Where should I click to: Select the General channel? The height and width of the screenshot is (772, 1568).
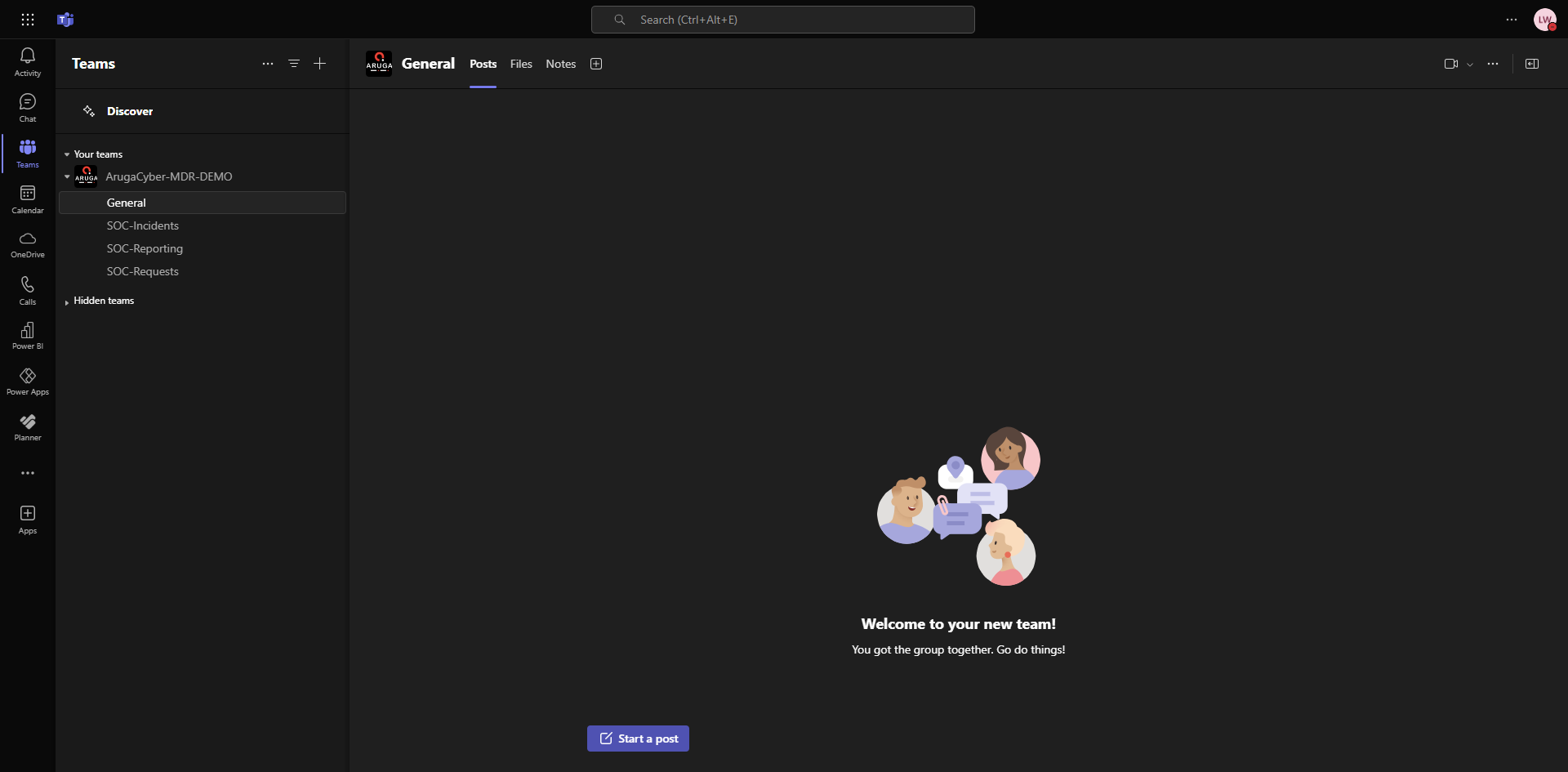203,203
